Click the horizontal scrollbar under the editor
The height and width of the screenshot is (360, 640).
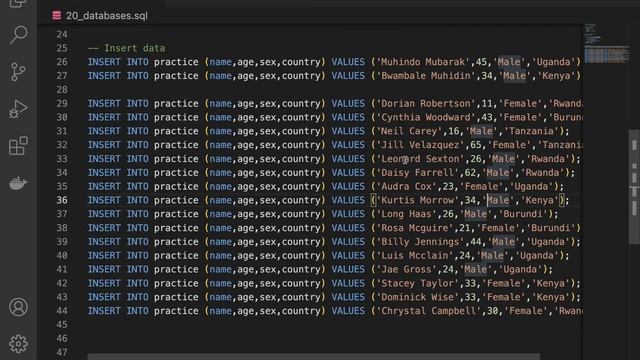pyautogui.click(x=313, y=357)
